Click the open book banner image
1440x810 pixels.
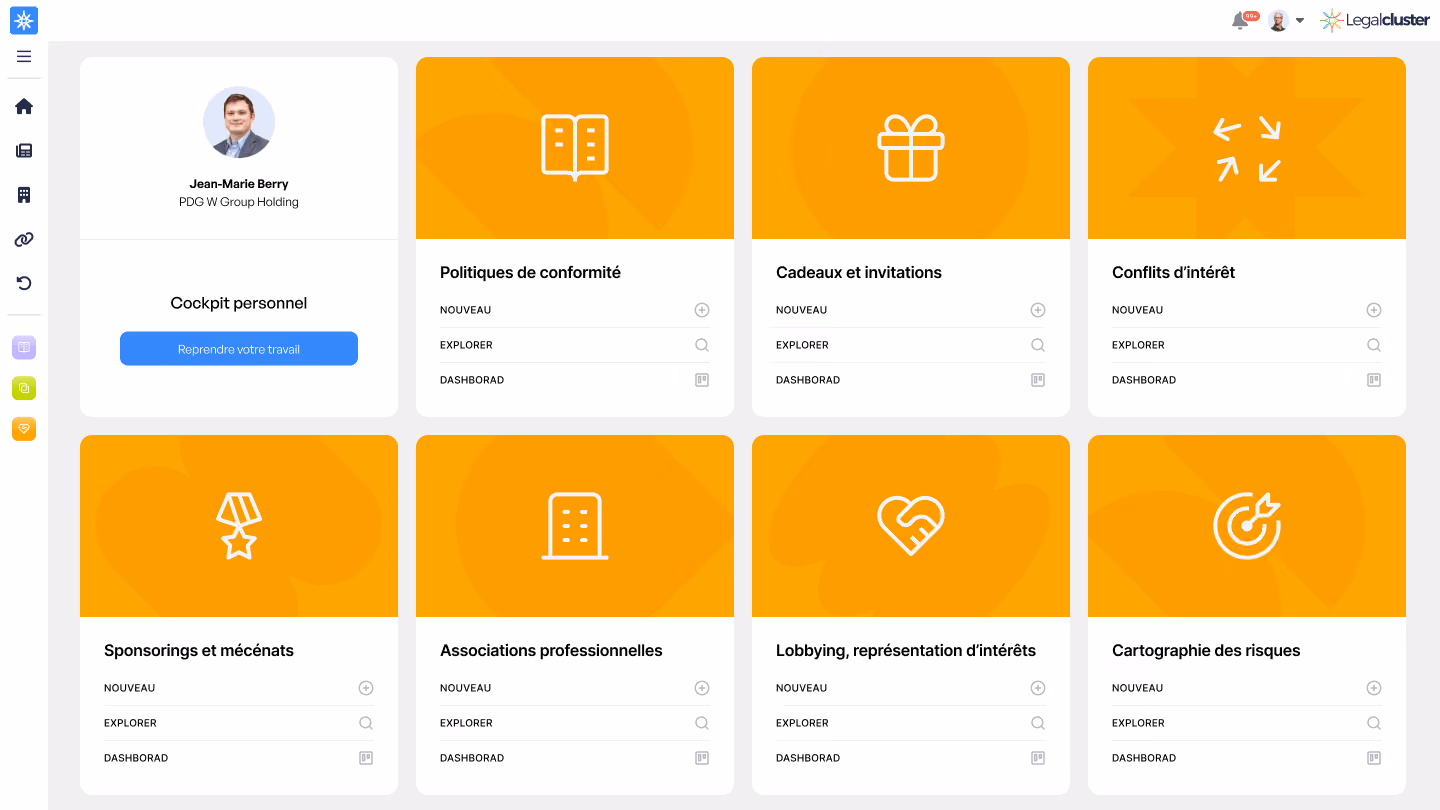(575, 148)
